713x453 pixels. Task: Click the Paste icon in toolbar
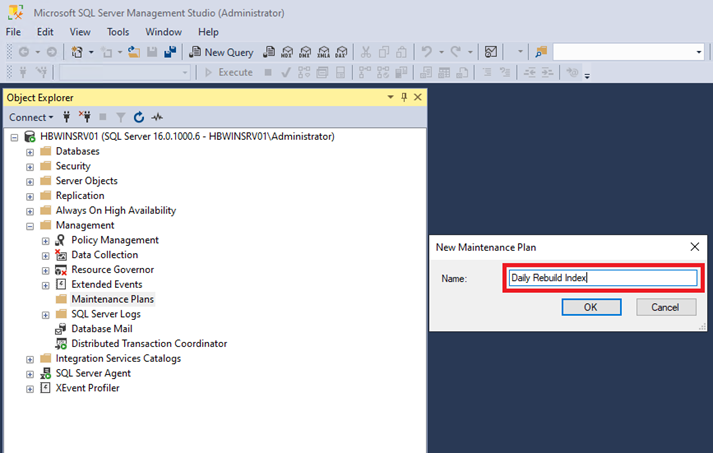(x=401, y=52)
